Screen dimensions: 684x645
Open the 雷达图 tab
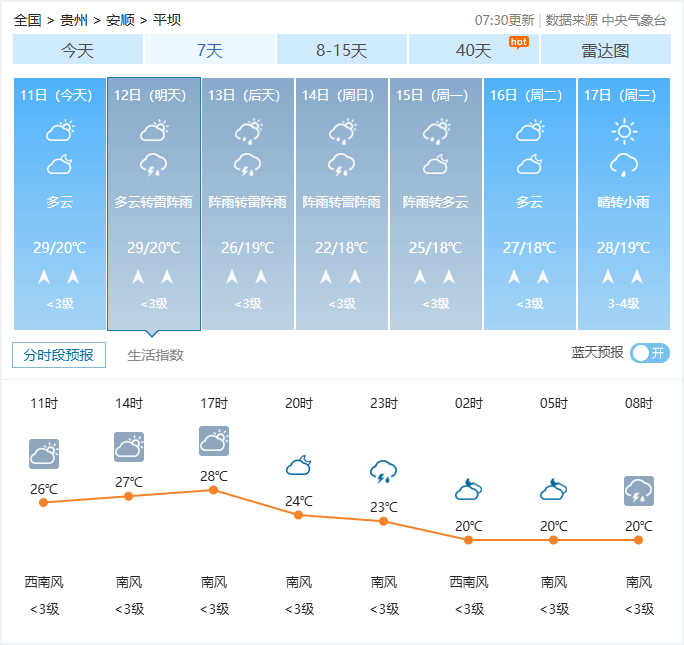tap(605, 50)
